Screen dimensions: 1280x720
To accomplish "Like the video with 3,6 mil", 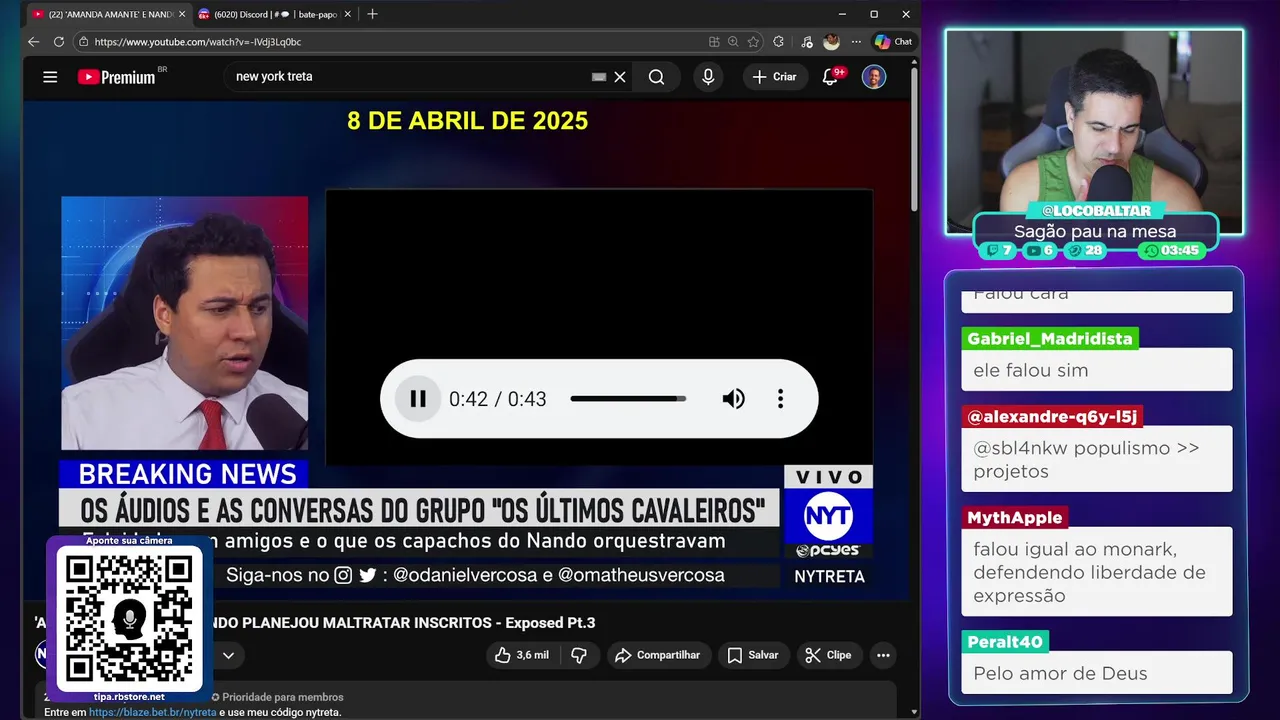I will tap(523, 655).
